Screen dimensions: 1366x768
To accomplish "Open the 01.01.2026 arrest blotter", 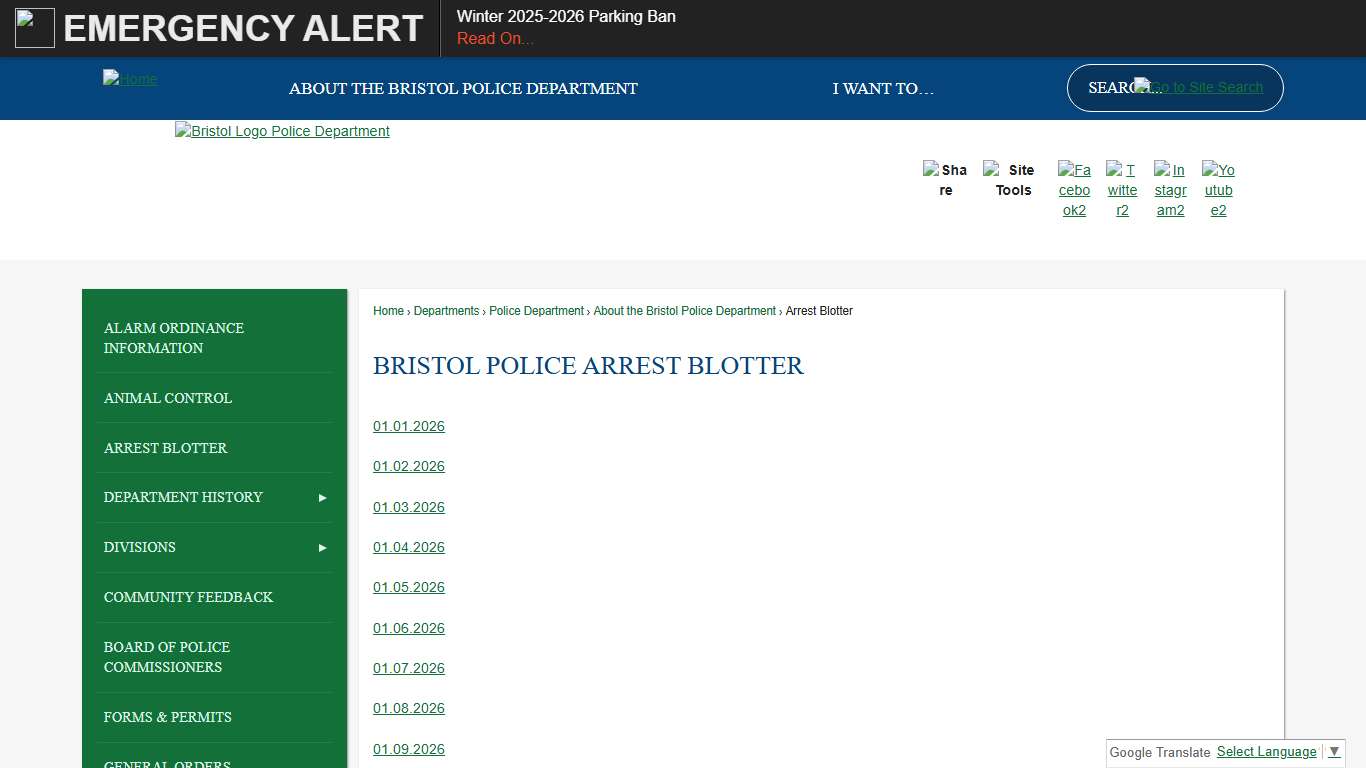I will tap(408, 426).
